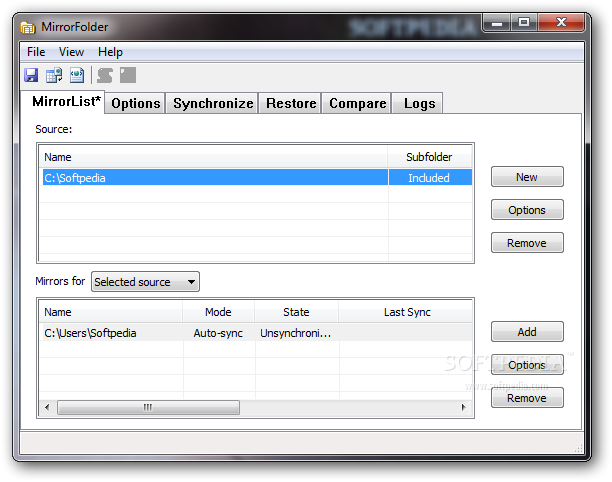Click the Mode column header
Screen dimensions: 612x482
tap(218, 312)
